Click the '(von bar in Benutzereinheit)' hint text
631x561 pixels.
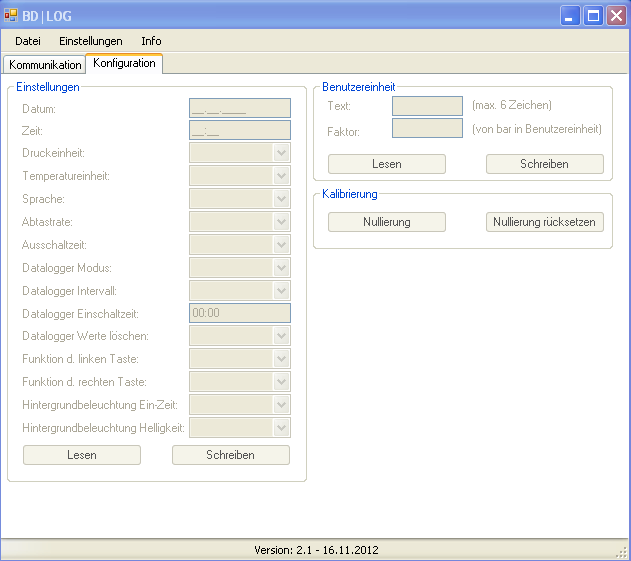click(x=537, y=129)
